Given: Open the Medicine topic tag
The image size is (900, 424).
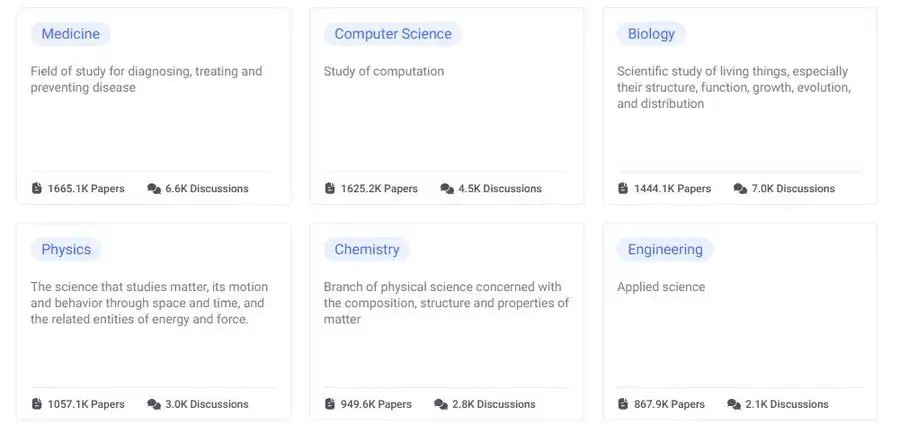Looking at the screenshot, I should 70,34.
